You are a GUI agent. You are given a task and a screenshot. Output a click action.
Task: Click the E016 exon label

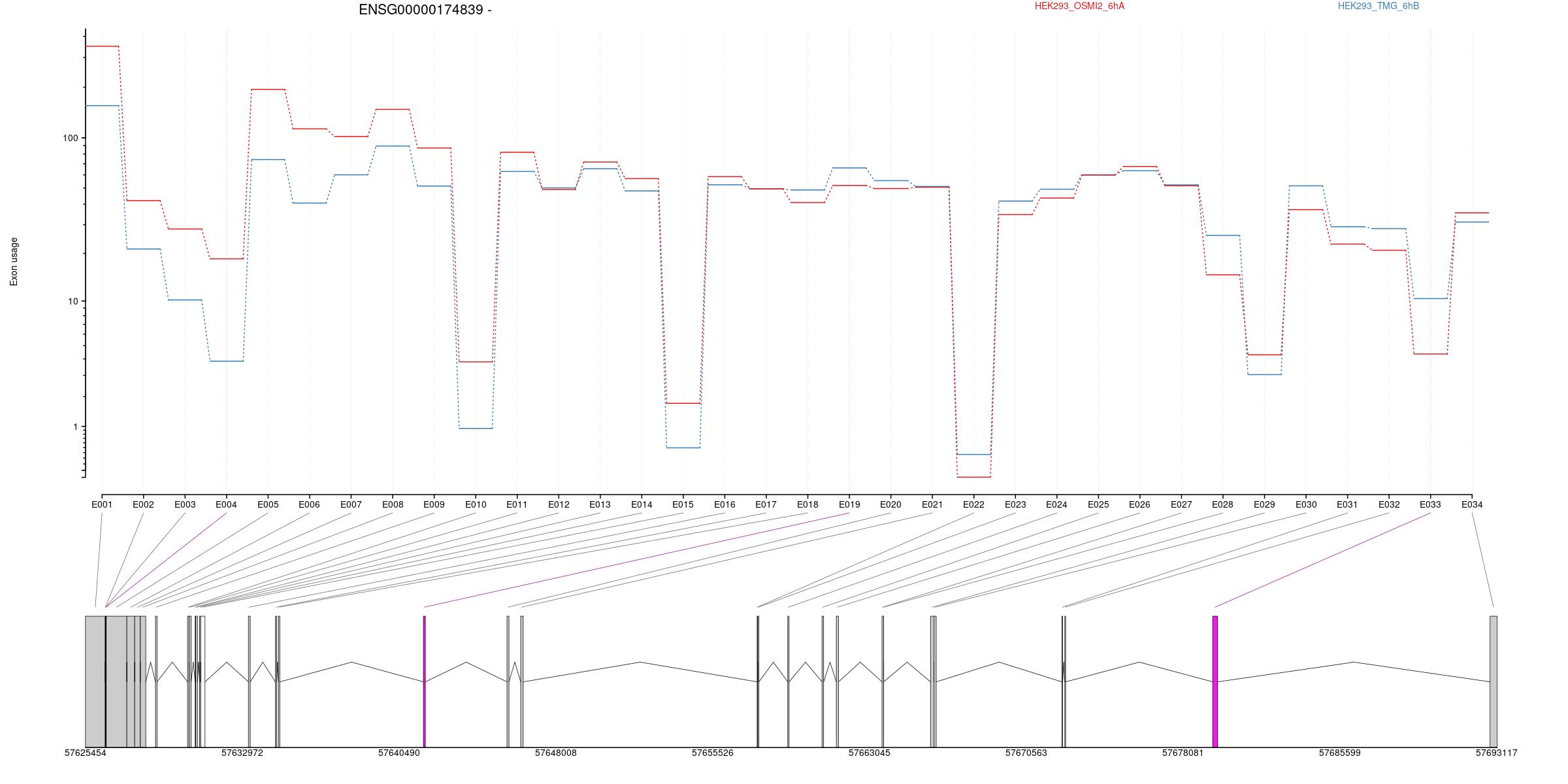(x=725, y=504)
